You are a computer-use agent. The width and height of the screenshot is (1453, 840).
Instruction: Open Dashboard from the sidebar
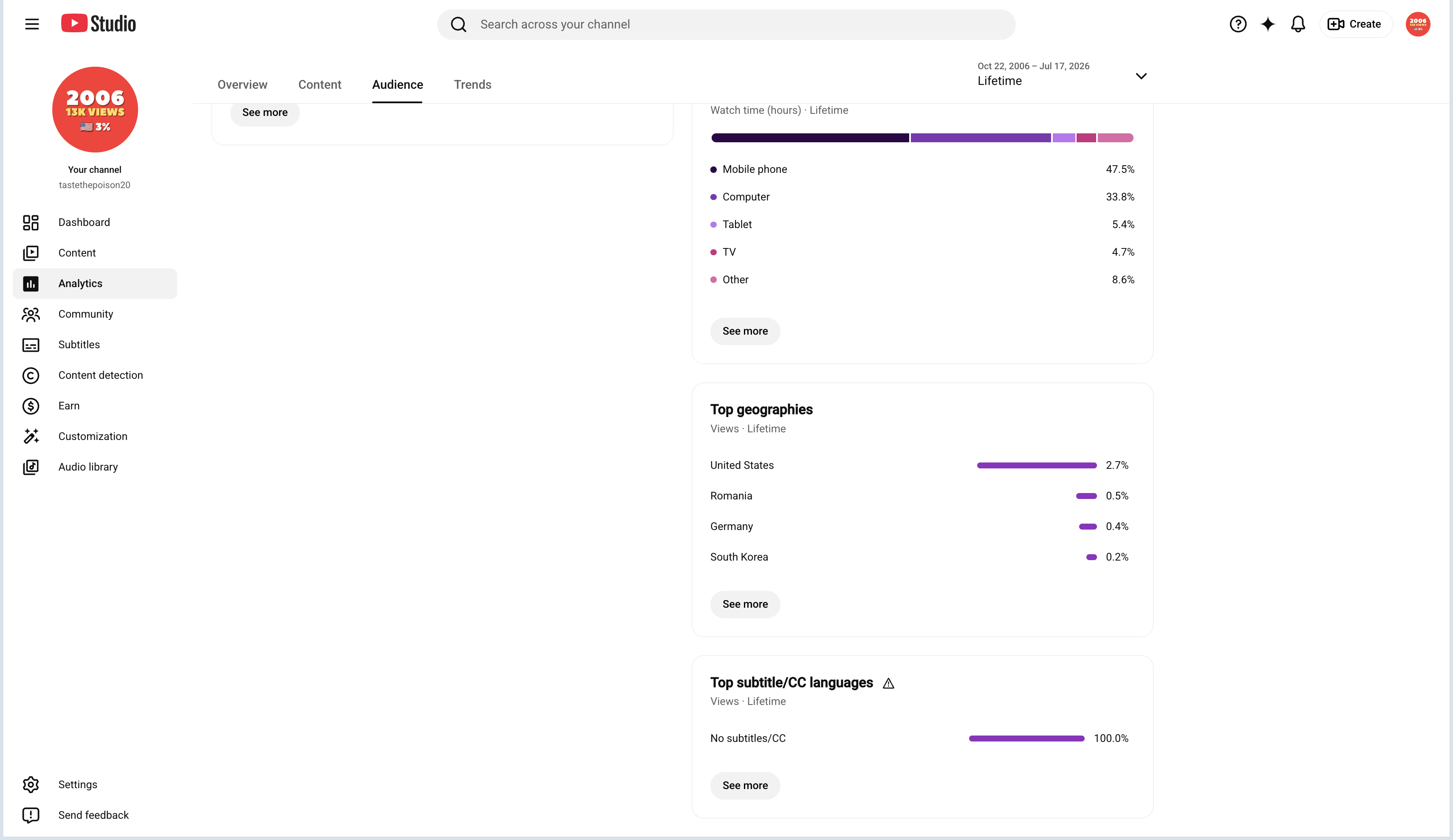tap(95, 223)
